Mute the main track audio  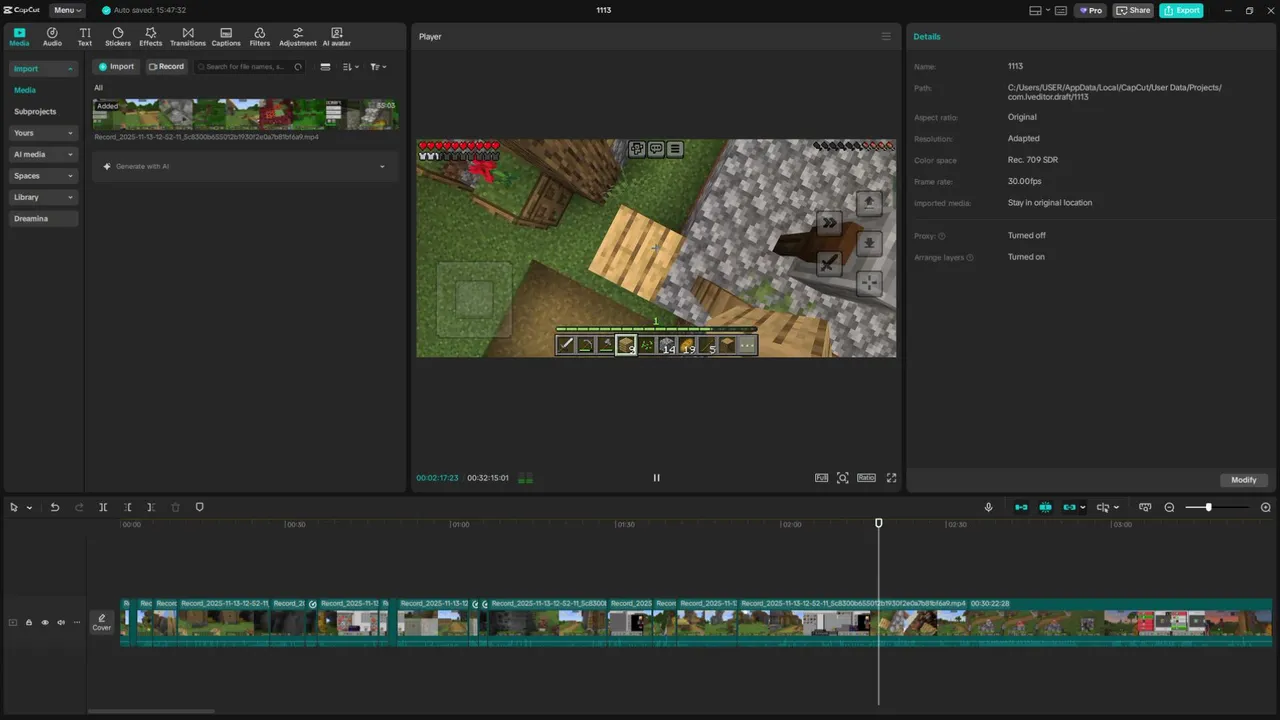click(x=61, y=622)
